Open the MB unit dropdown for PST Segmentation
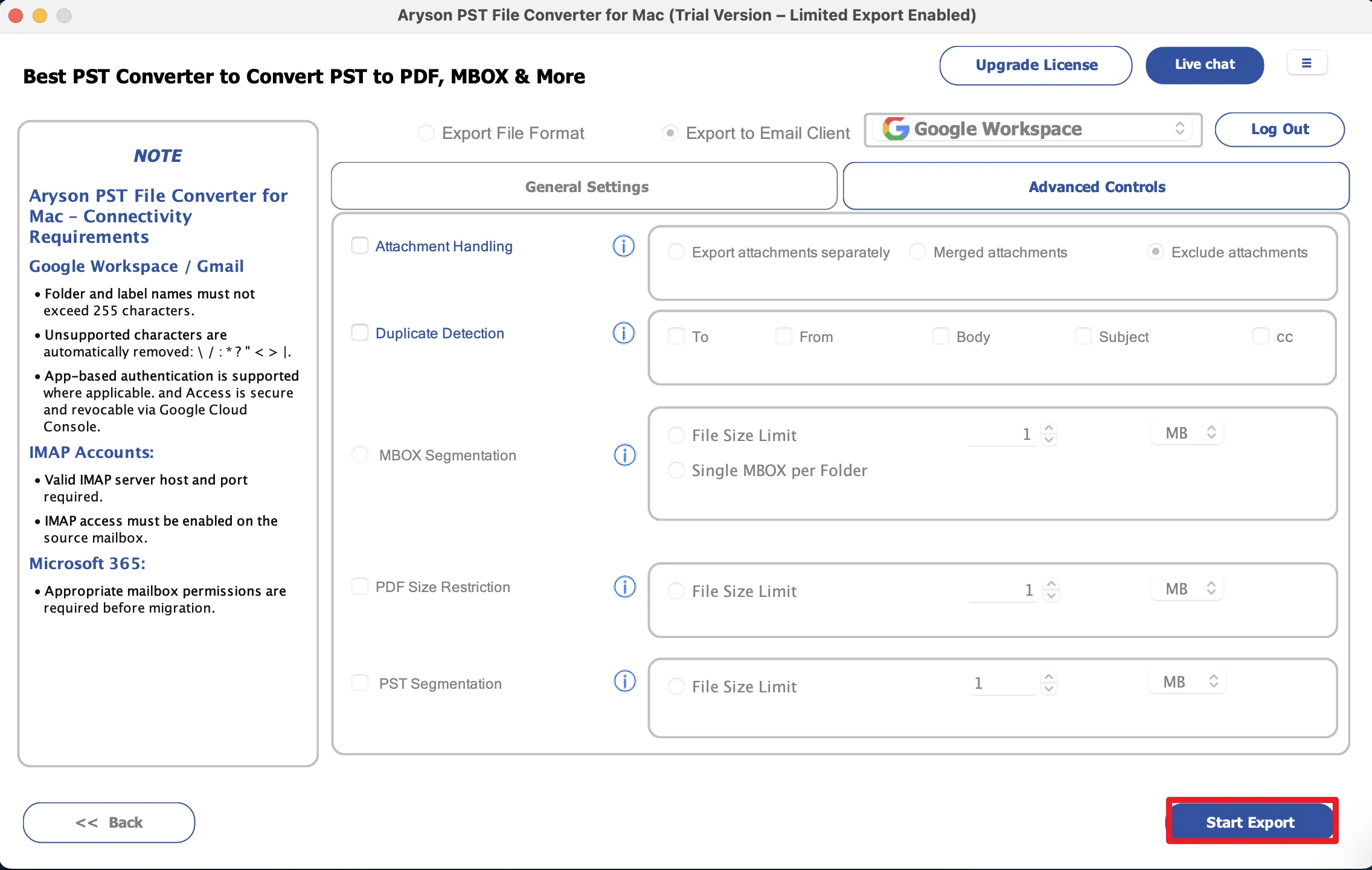Image resolution: width=1372 pixels, height=870 pixels. tap(1188, 681)
